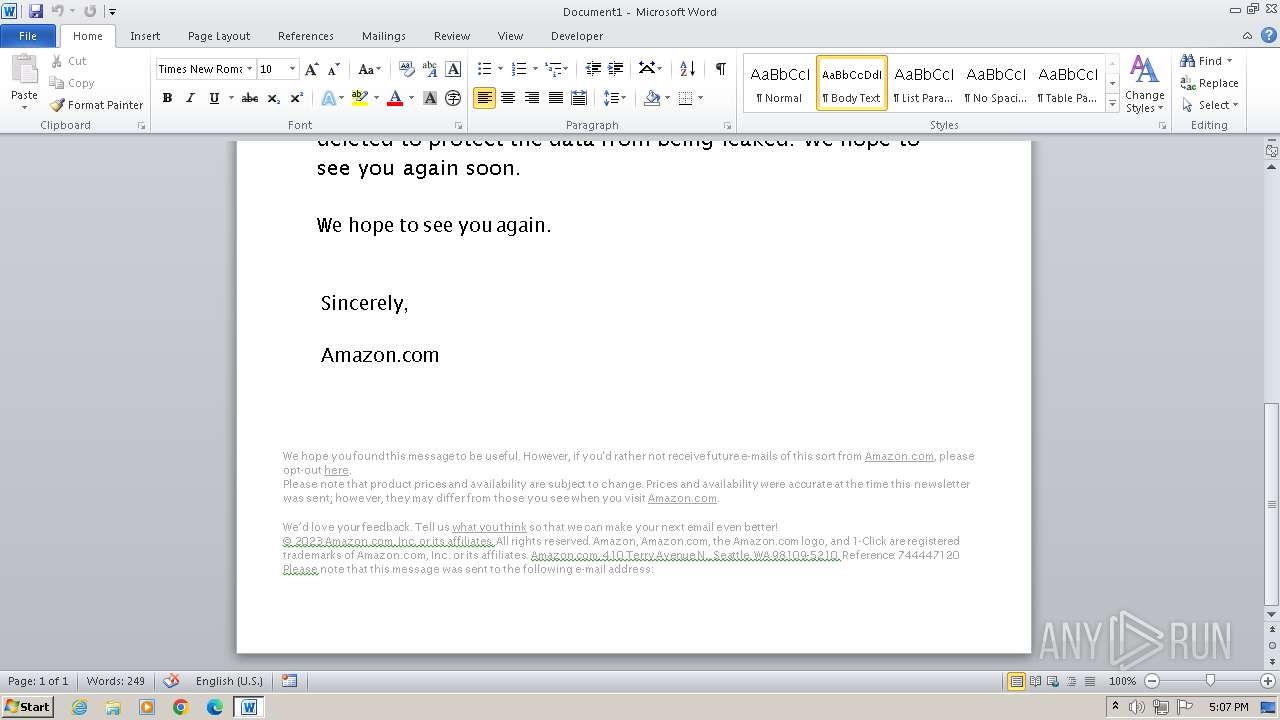This screenshot has width=1280, height=720.
Task: Click the Zoom In plus button
Action: 1268,681
